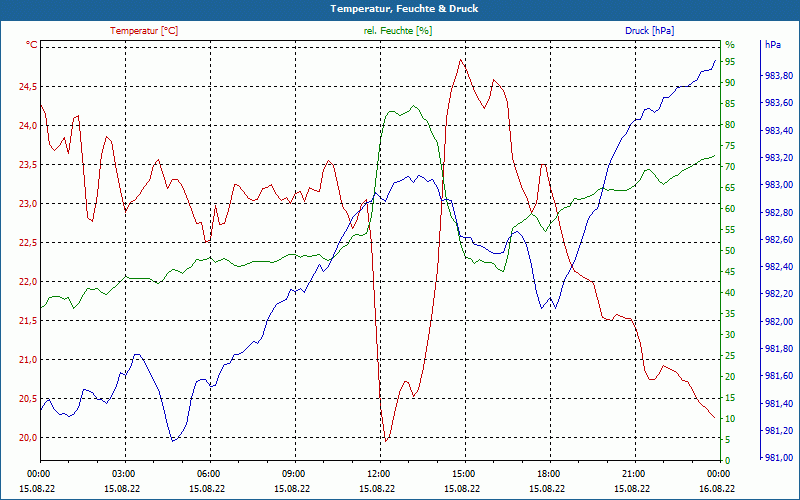This screenshot has height=500, width=800.
Task: Click the 21,0 temperature axis value
Action: point(28,360)
